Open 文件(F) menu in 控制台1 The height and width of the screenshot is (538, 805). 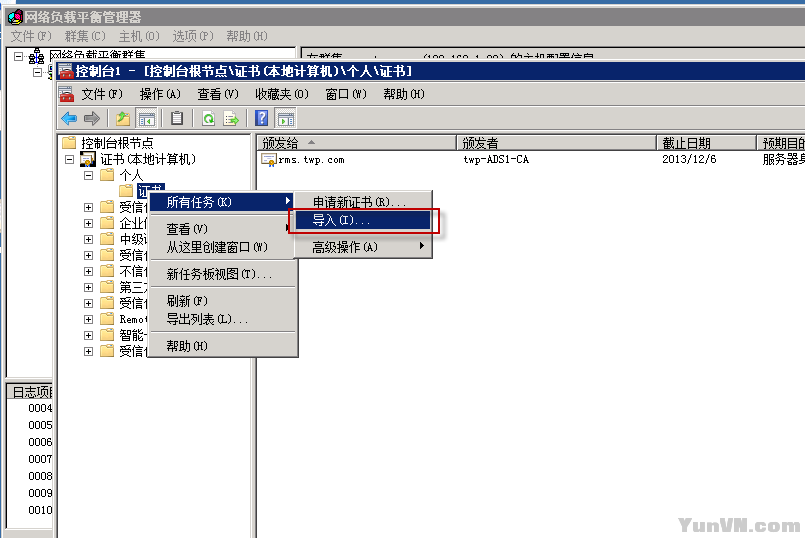(102, 94)
